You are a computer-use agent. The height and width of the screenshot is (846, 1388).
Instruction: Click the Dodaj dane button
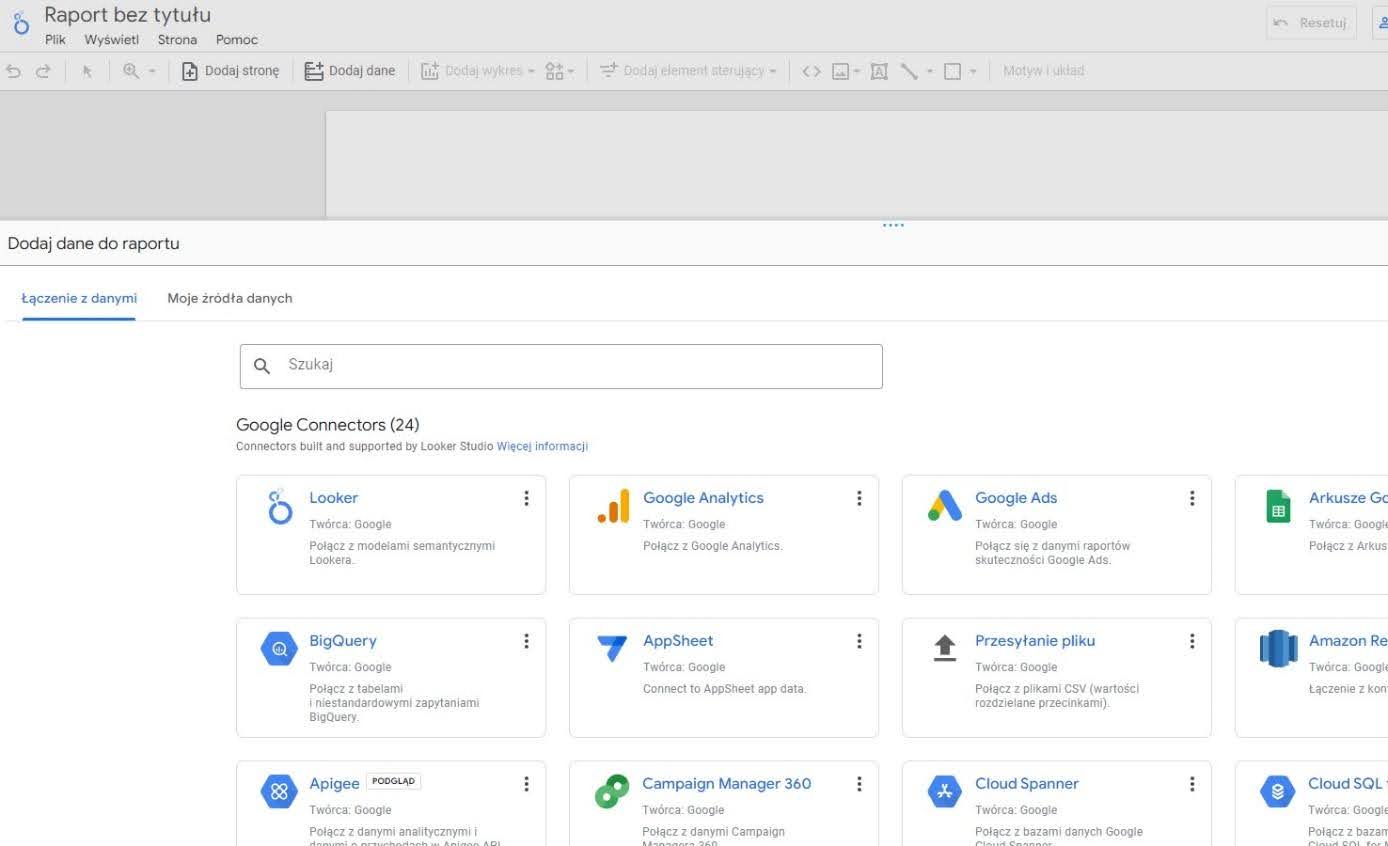tap(350, 71)
